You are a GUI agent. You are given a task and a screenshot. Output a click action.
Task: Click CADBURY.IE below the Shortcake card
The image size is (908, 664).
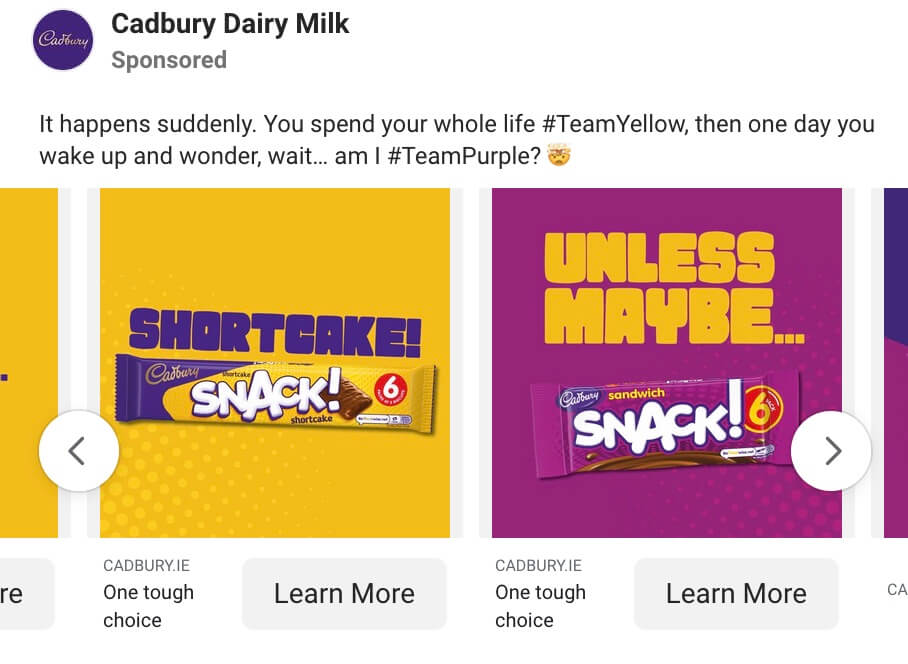coord(141,566)
